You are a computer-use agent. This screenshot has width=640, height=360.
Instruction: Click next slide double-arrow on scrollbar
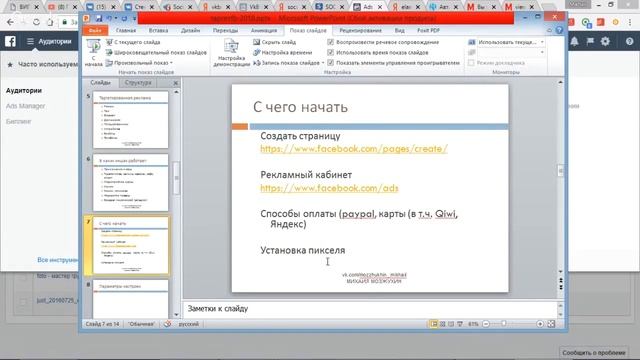pos(561,287)
